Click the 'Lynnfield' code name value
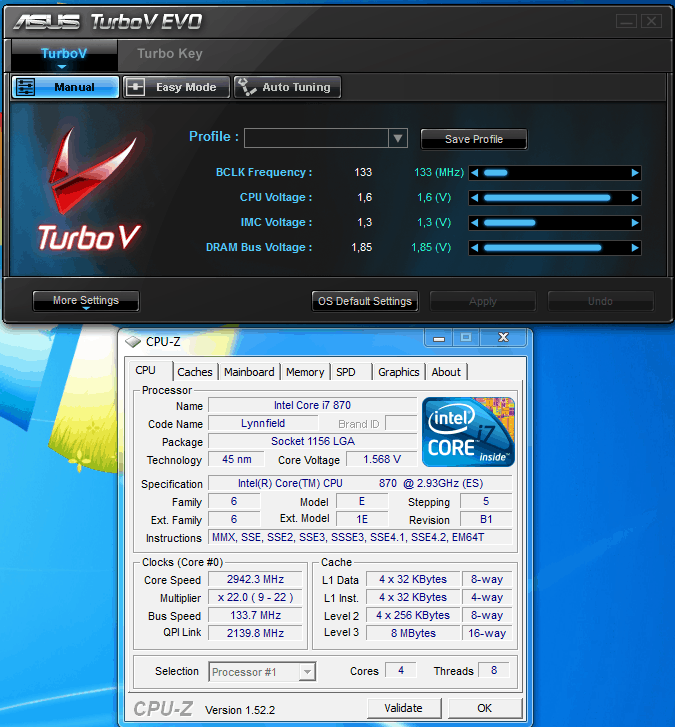Image resolution: width=675 pixels, height=727 pixels. pyautogui.click(x=263, y=423)
